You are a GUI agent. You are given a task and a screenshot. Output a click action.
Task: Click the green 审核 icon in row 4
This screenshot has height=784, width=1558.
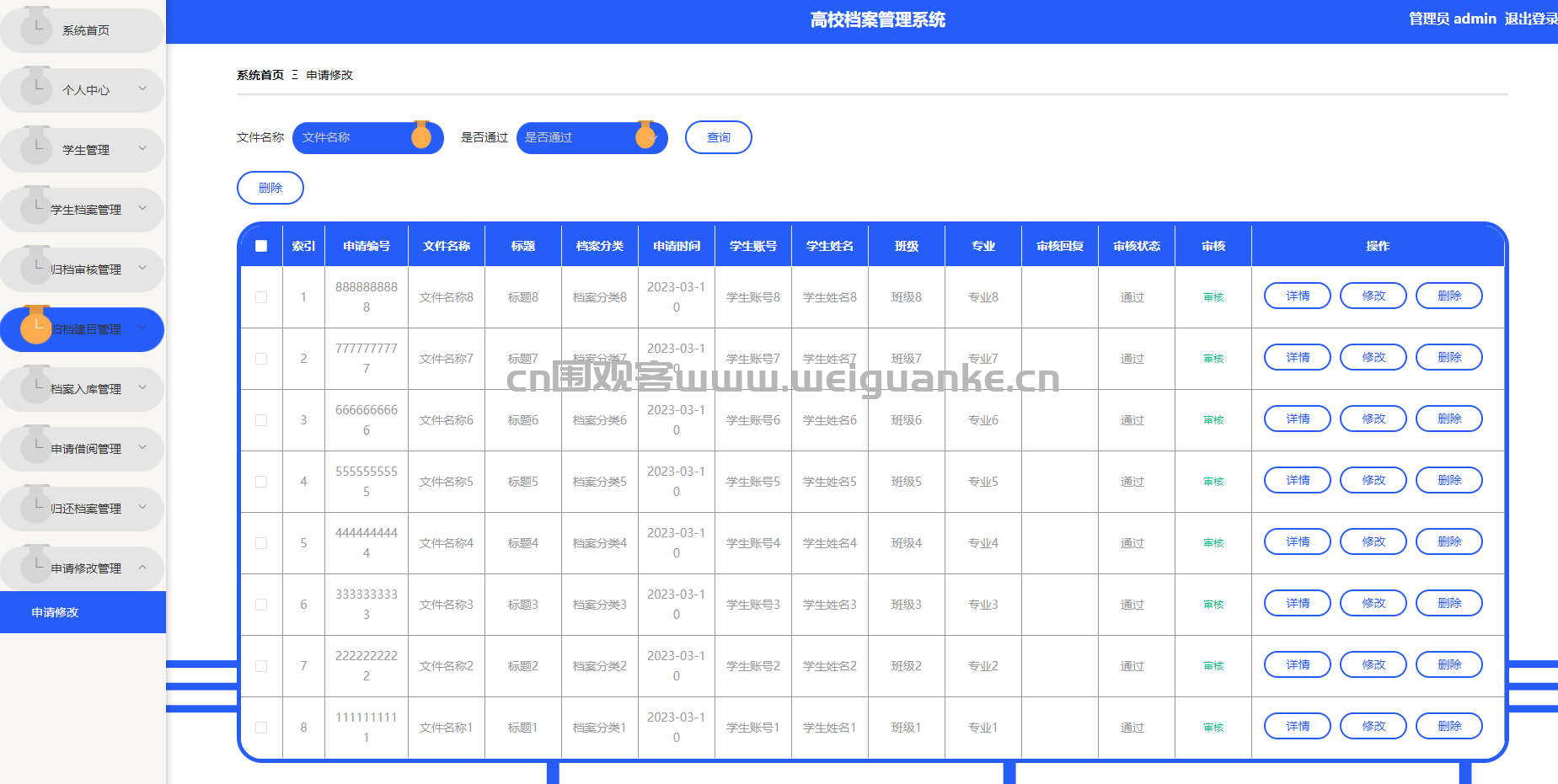[x=1213, y=482]
